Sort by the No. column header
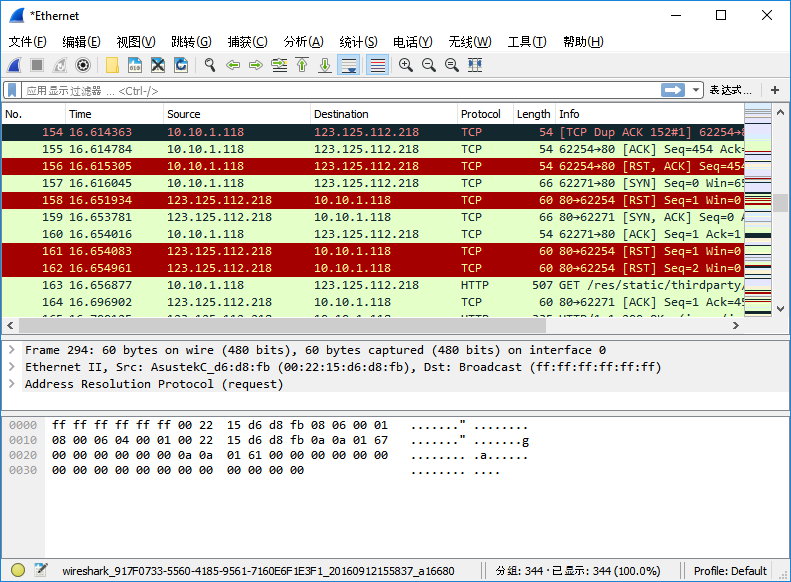 point(33,114)
